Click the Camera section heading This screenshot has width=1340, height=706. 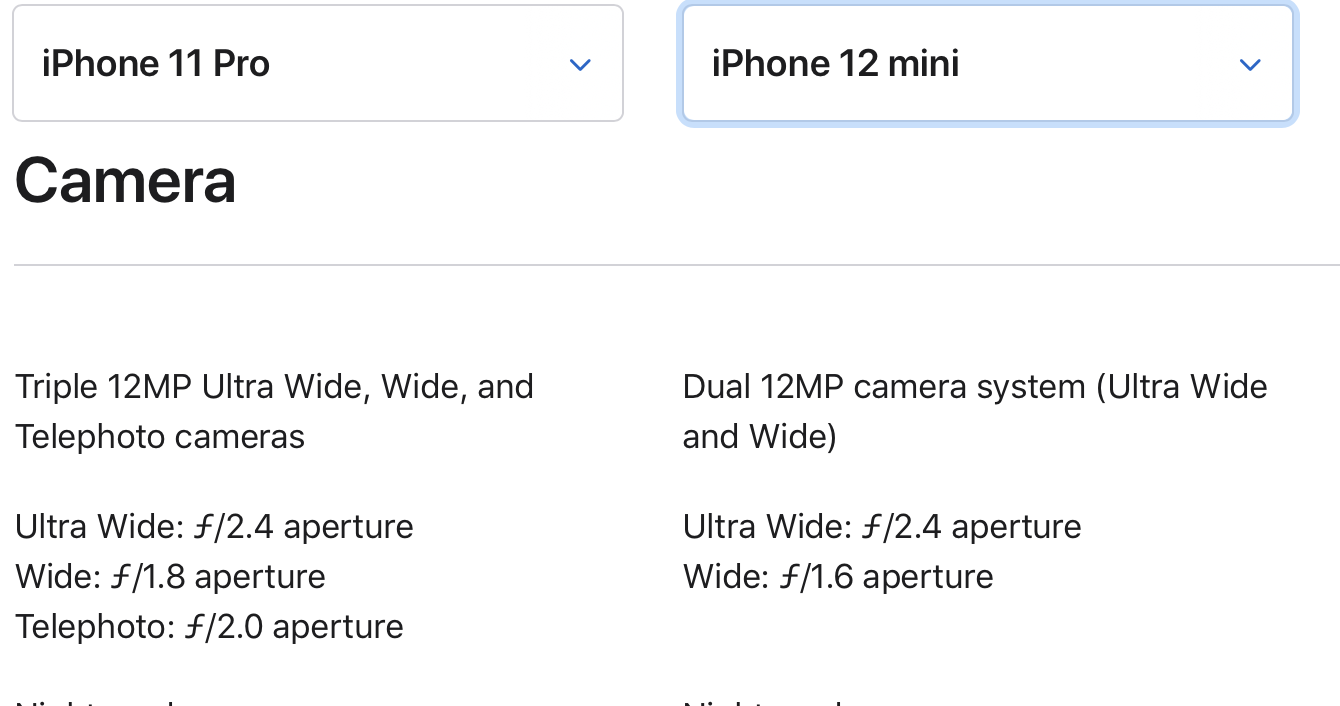click(126, 181)
